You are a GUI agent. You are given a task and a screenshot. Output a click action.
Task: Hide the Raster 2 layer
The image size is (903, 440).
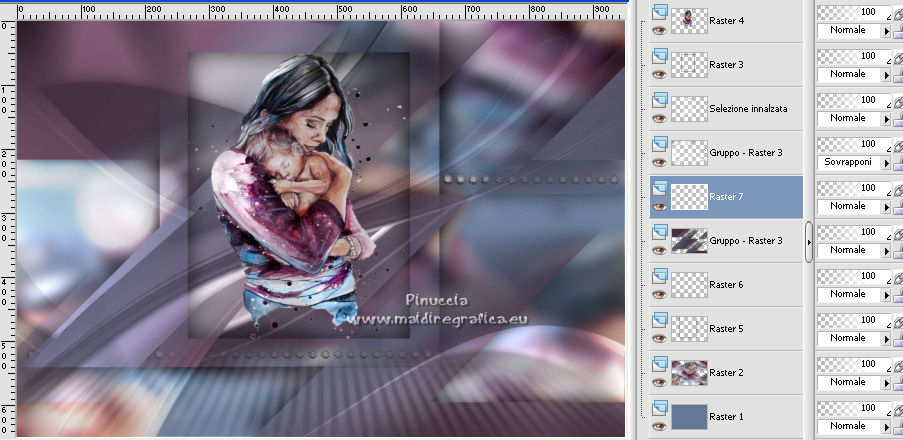[x=659, y=382]
